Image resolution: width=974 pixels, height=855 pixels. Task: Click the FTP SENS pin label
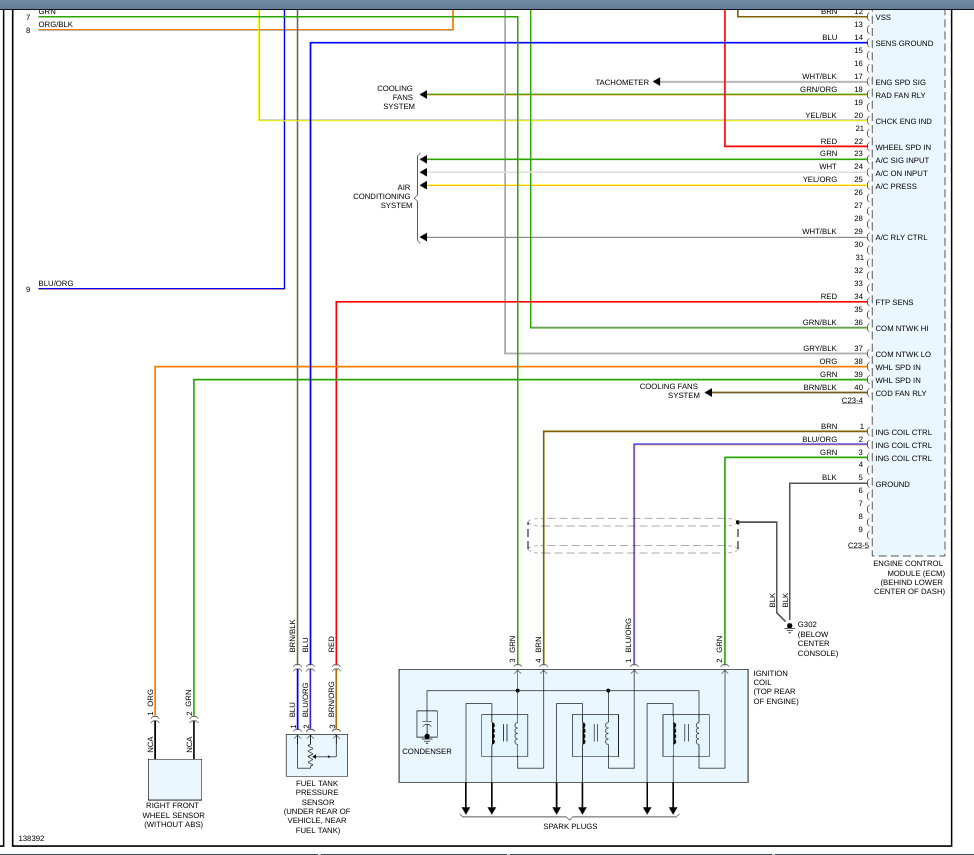click(x=894, y=302)
